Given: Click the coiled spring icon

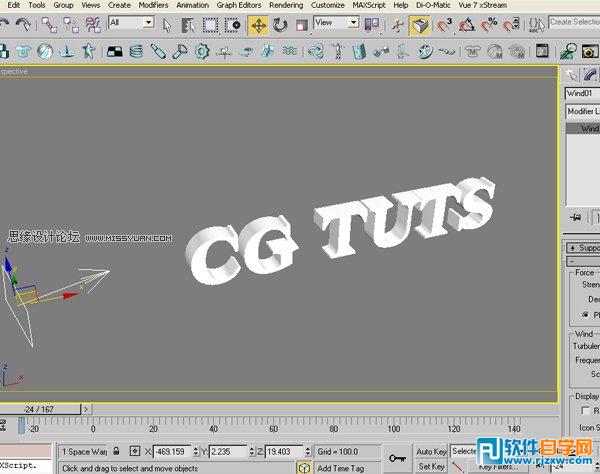Looking at the screenshot, I should pyautogui.click(x=136, y=51).
